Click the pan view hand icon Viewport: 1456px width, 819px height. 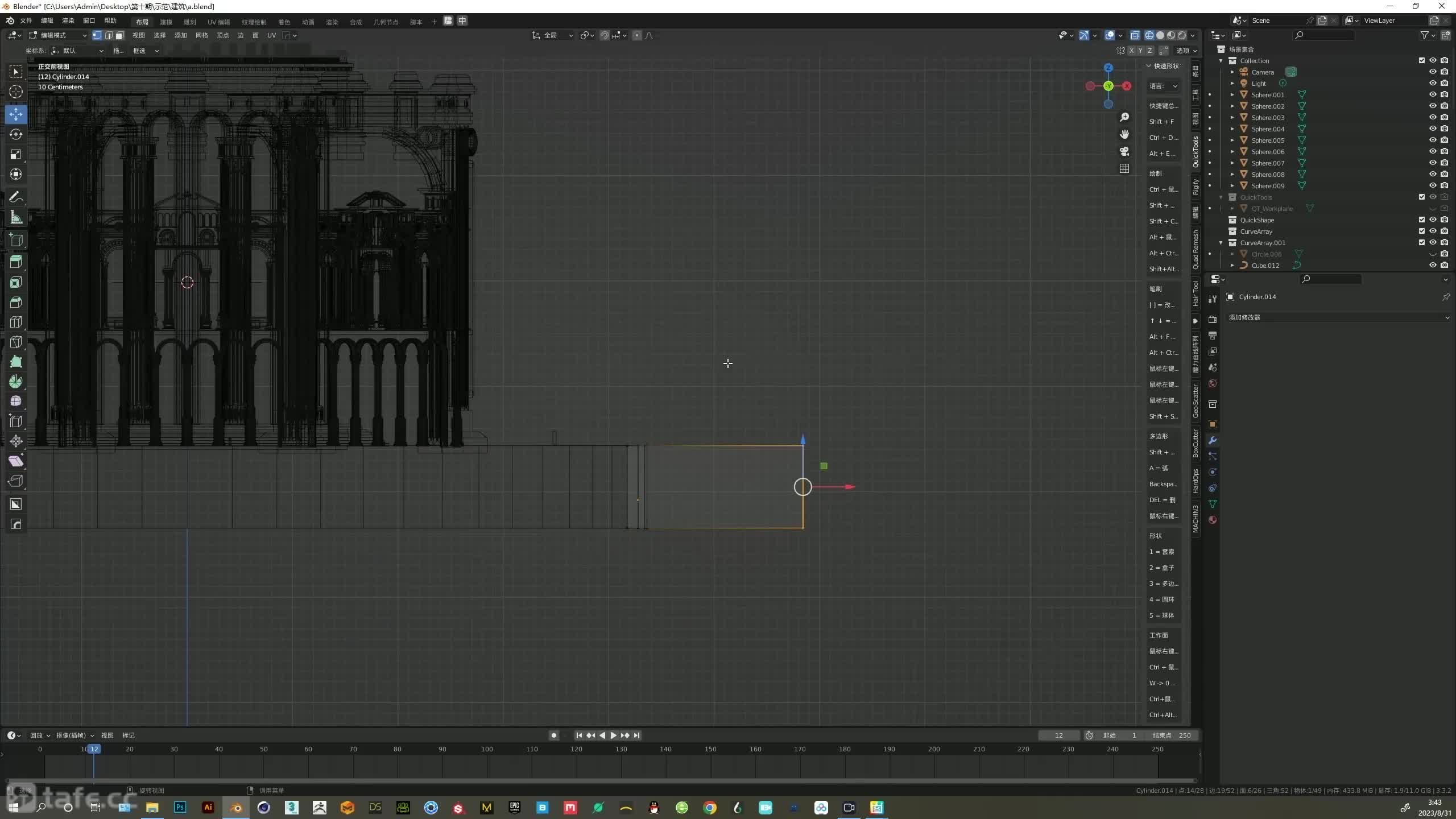tap(1124, 134)
